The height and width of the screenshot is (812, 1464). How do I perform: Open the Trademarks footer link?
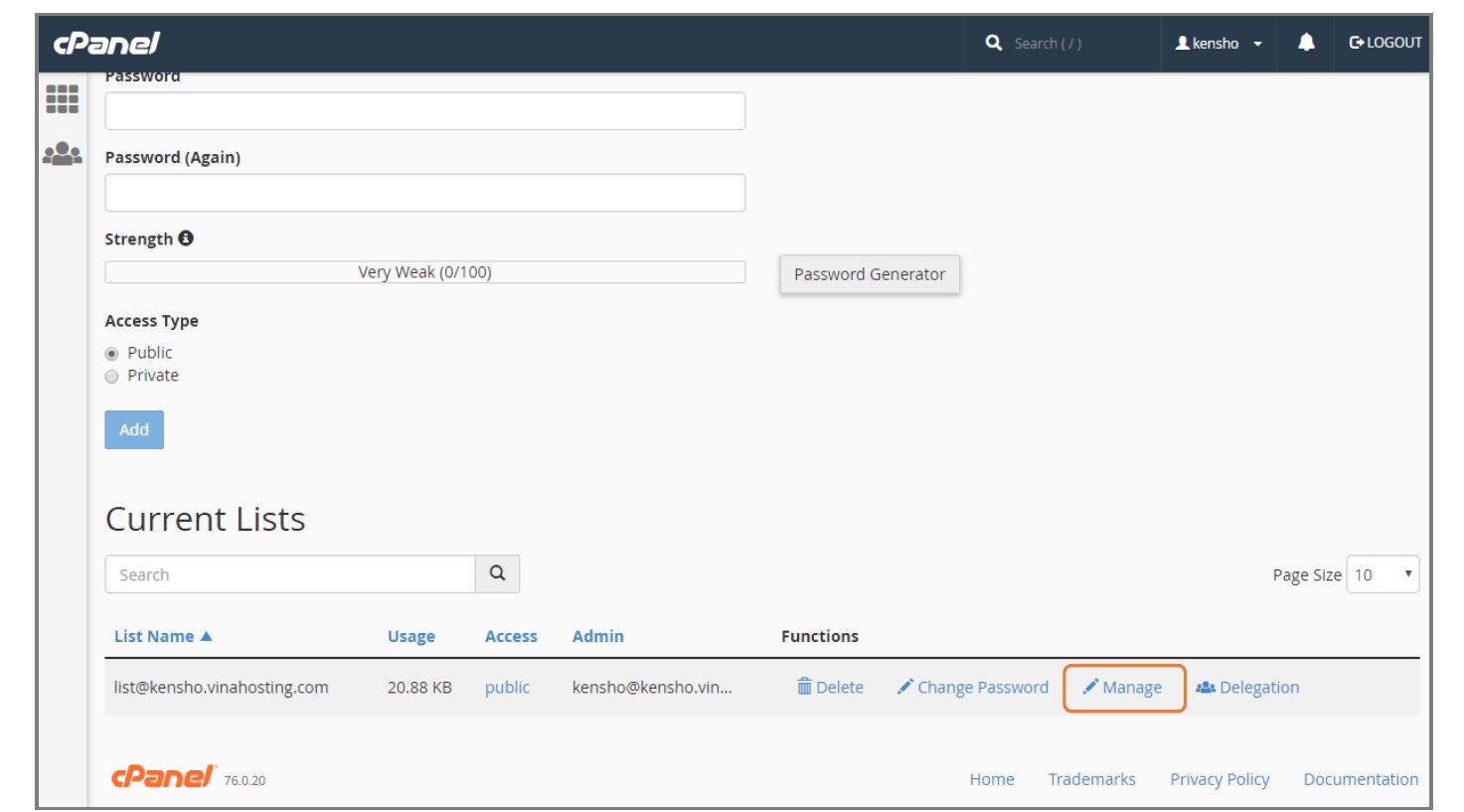click(x=1091, y=779)
